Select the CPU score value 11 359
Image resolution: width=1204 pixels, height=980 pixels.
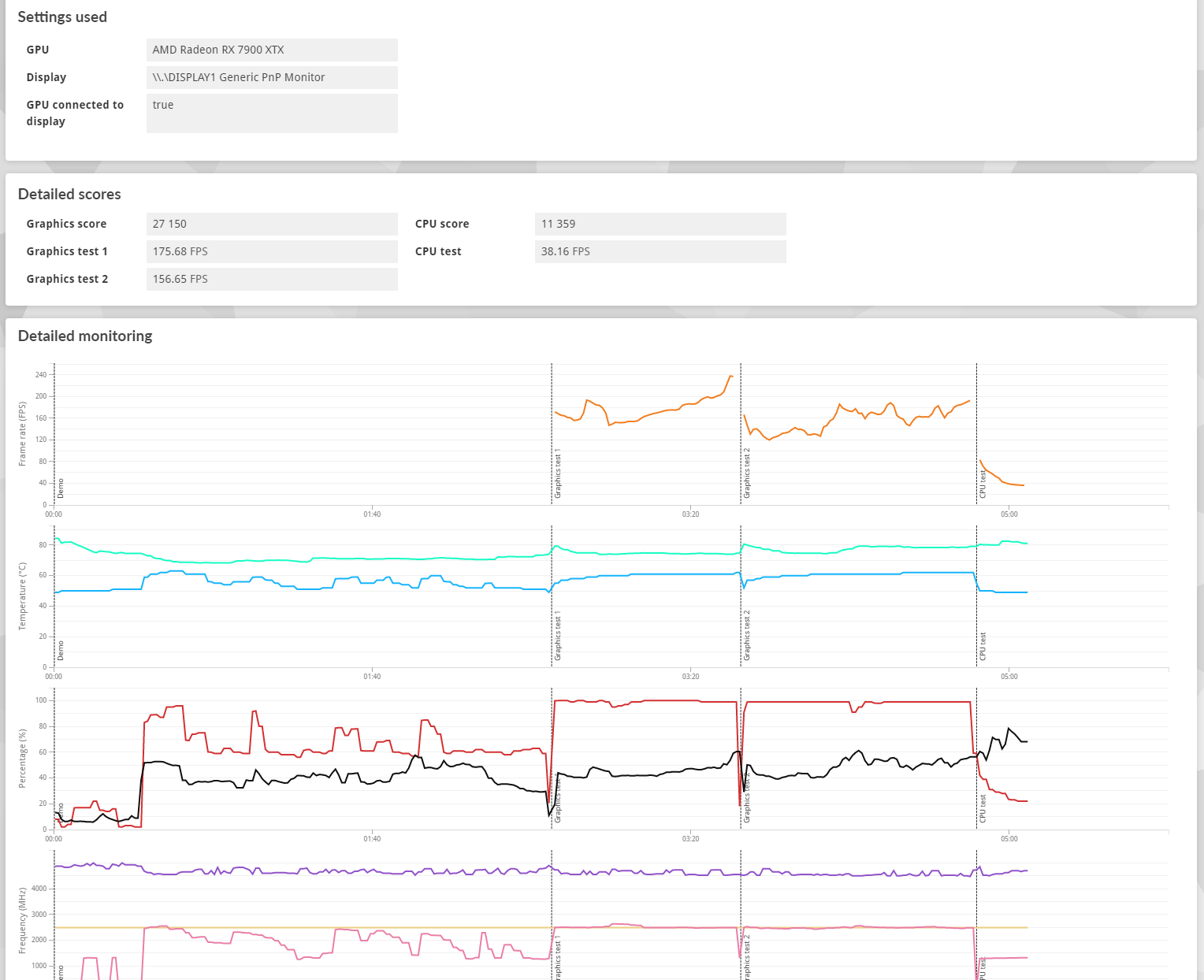point(660,224)
